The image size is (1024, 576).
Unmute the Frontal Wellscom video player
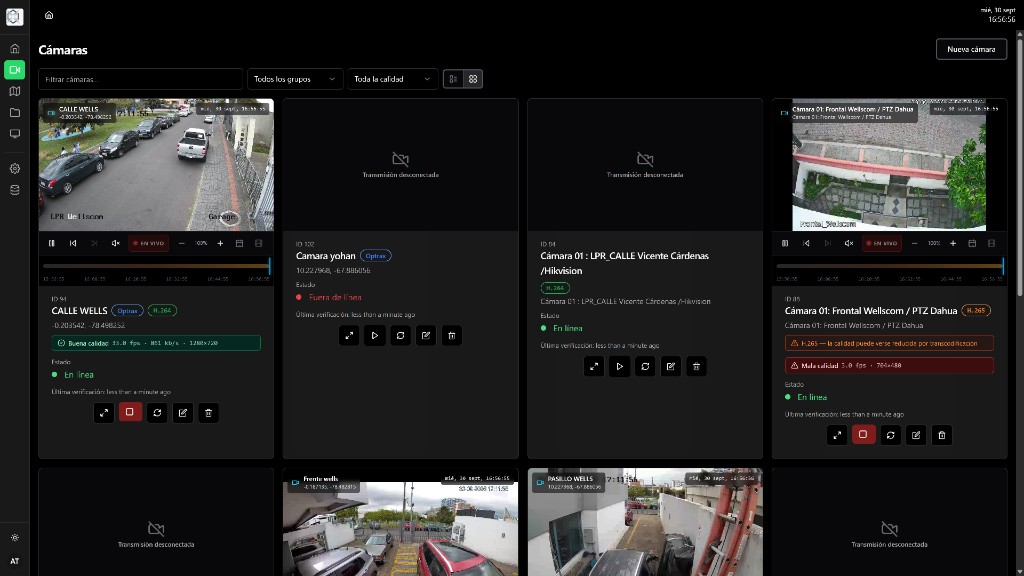click(849, 244)
